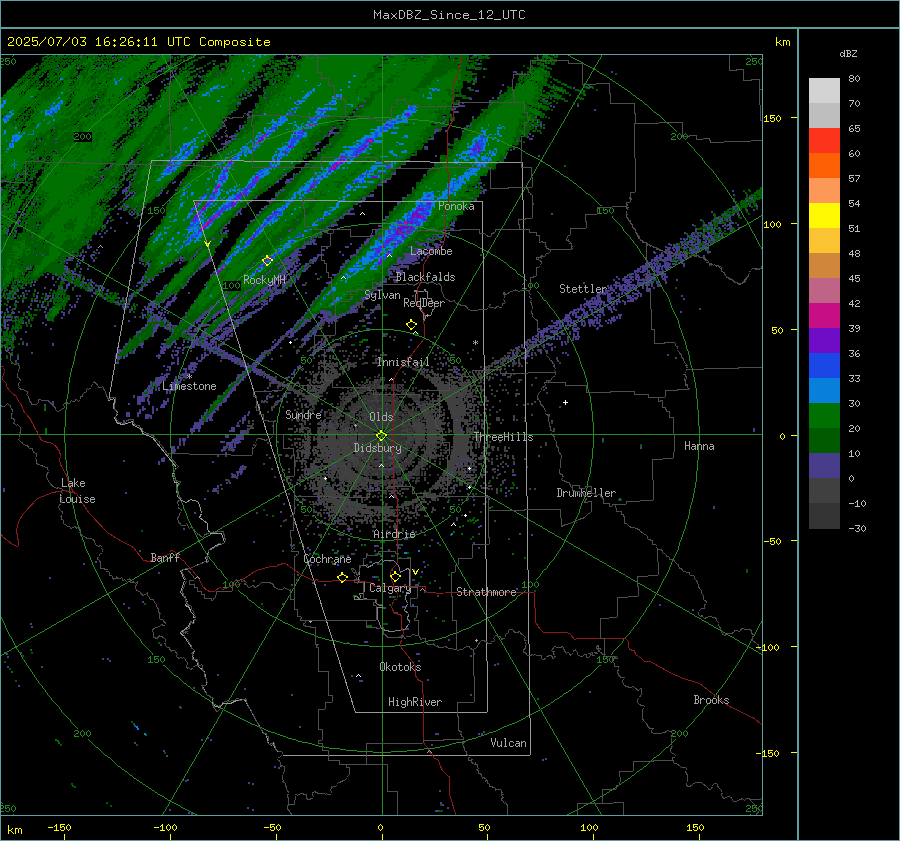The height and width of the screenshot is (841, 900).
Task: Click the 57 value in dBZ legend
Action: [x=854, y=179]
